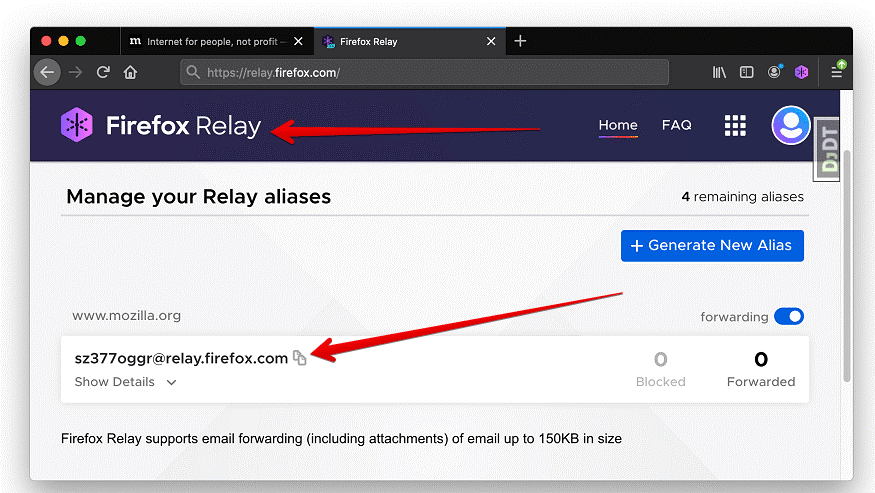The height and width of the screenshot is (493, 875).
Task: Go back with the browser back arrow
Action: 47,73
